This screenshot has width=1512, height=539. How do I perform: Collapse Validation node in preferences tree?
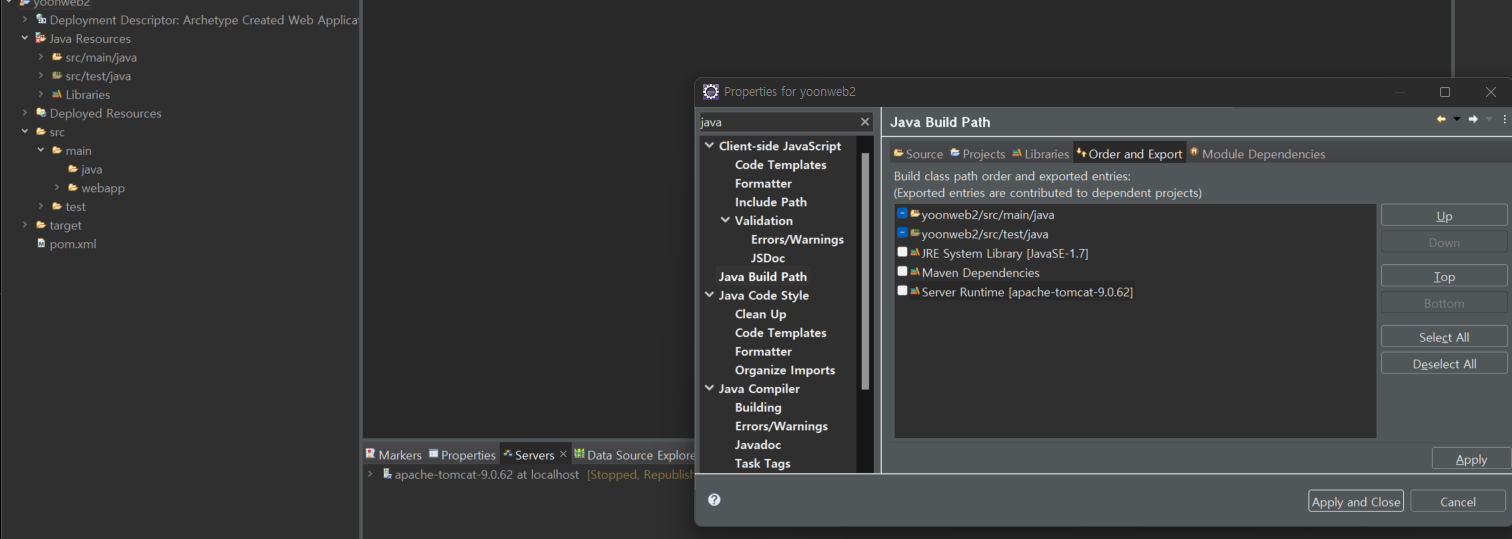click(725, 220)
